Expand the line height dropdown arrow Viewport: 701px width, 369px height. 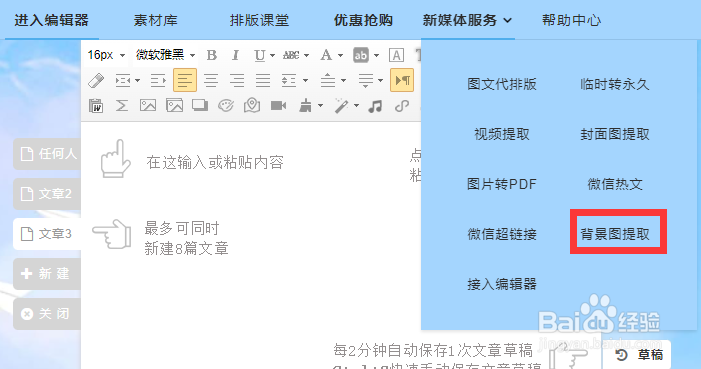coord(305,81)
